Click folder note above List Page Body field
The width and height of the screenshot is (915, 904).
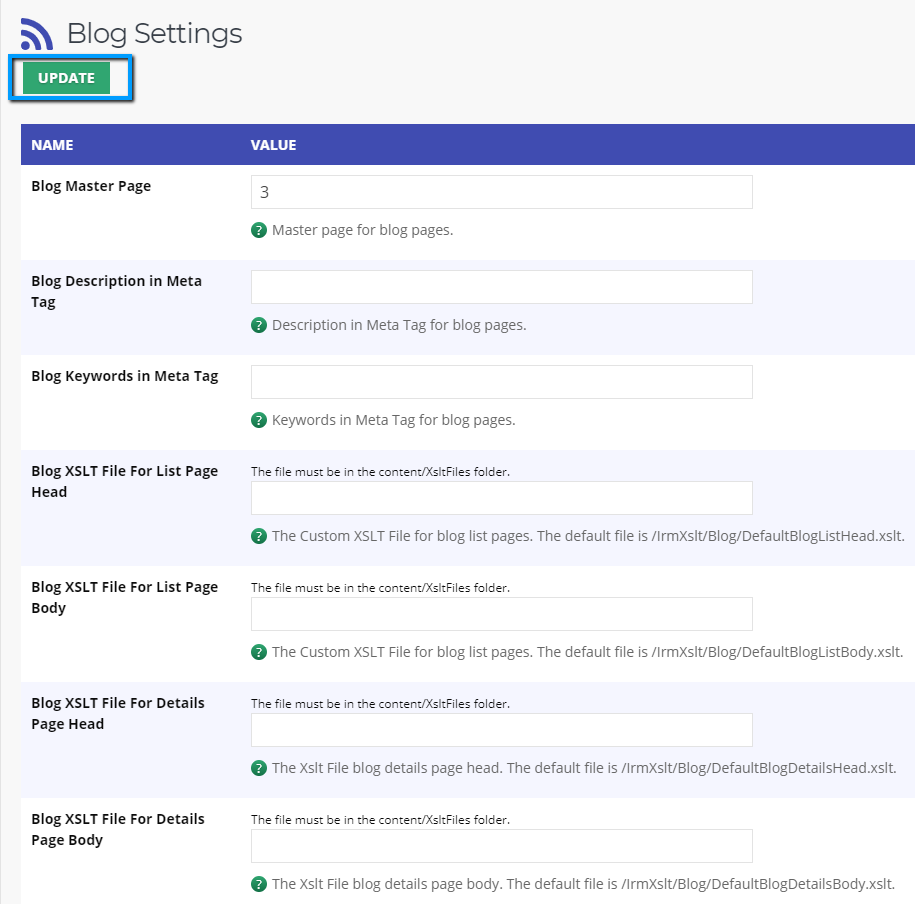(x=380, y=588)
